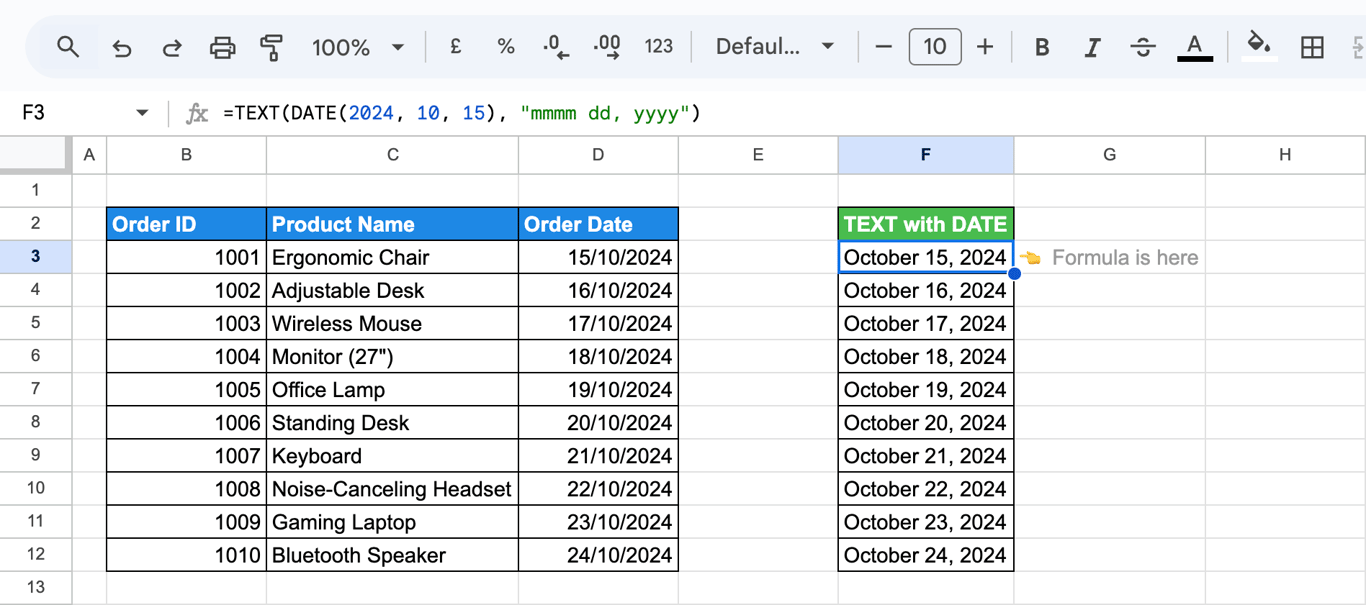The height and width of the screenshot is (605, 1366).
Task: Click the font size field showing 10
Action: point(935,47)
